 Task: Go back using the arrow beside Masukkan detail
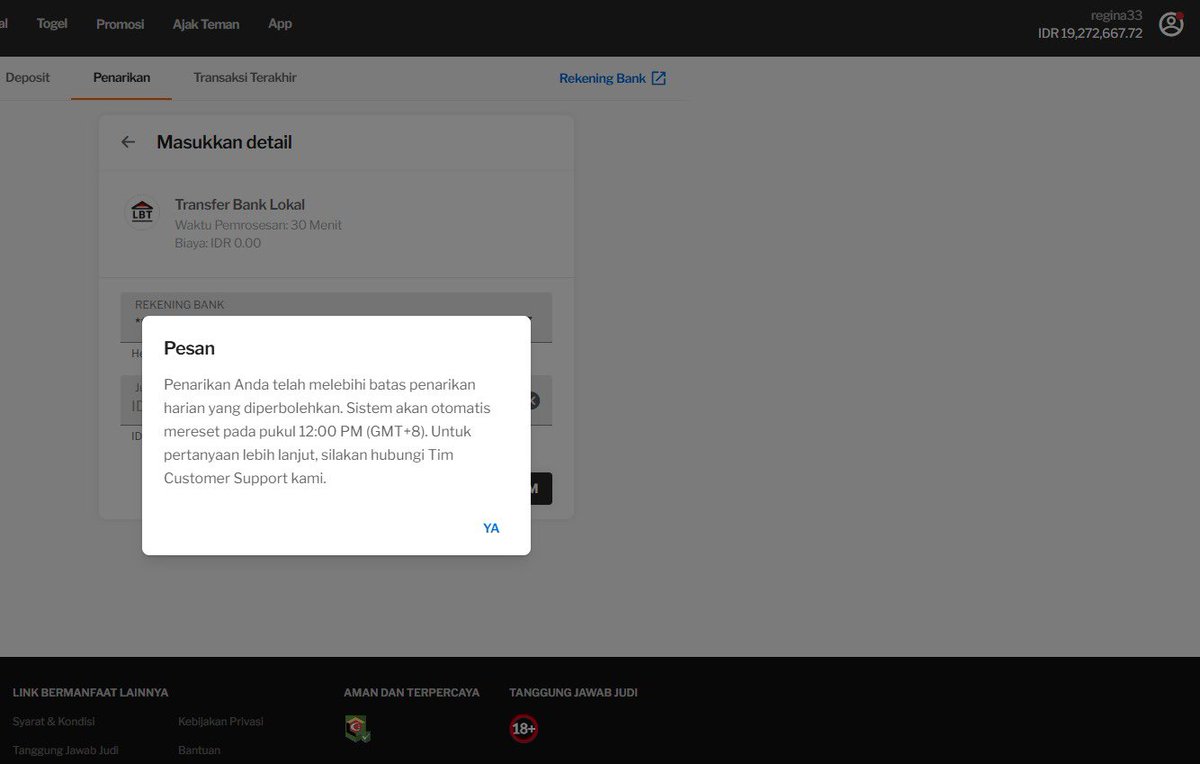(128, 142)
